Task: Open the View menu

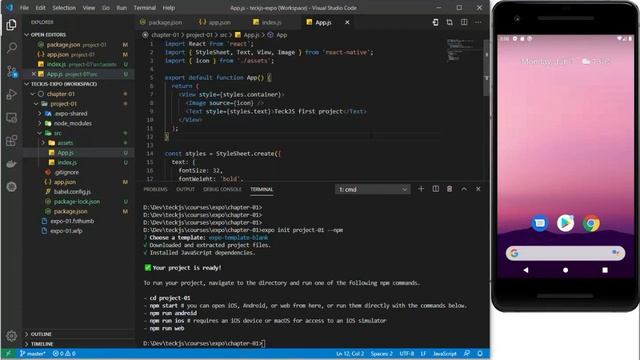Action: click(x=89, y=8)
